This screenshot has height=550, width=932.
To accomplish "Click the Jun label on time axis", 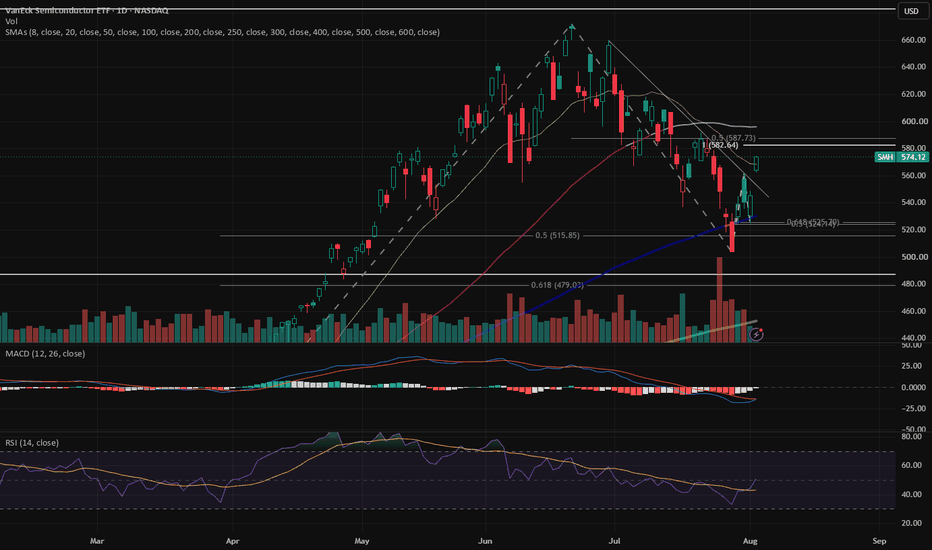I will (485, 541).
